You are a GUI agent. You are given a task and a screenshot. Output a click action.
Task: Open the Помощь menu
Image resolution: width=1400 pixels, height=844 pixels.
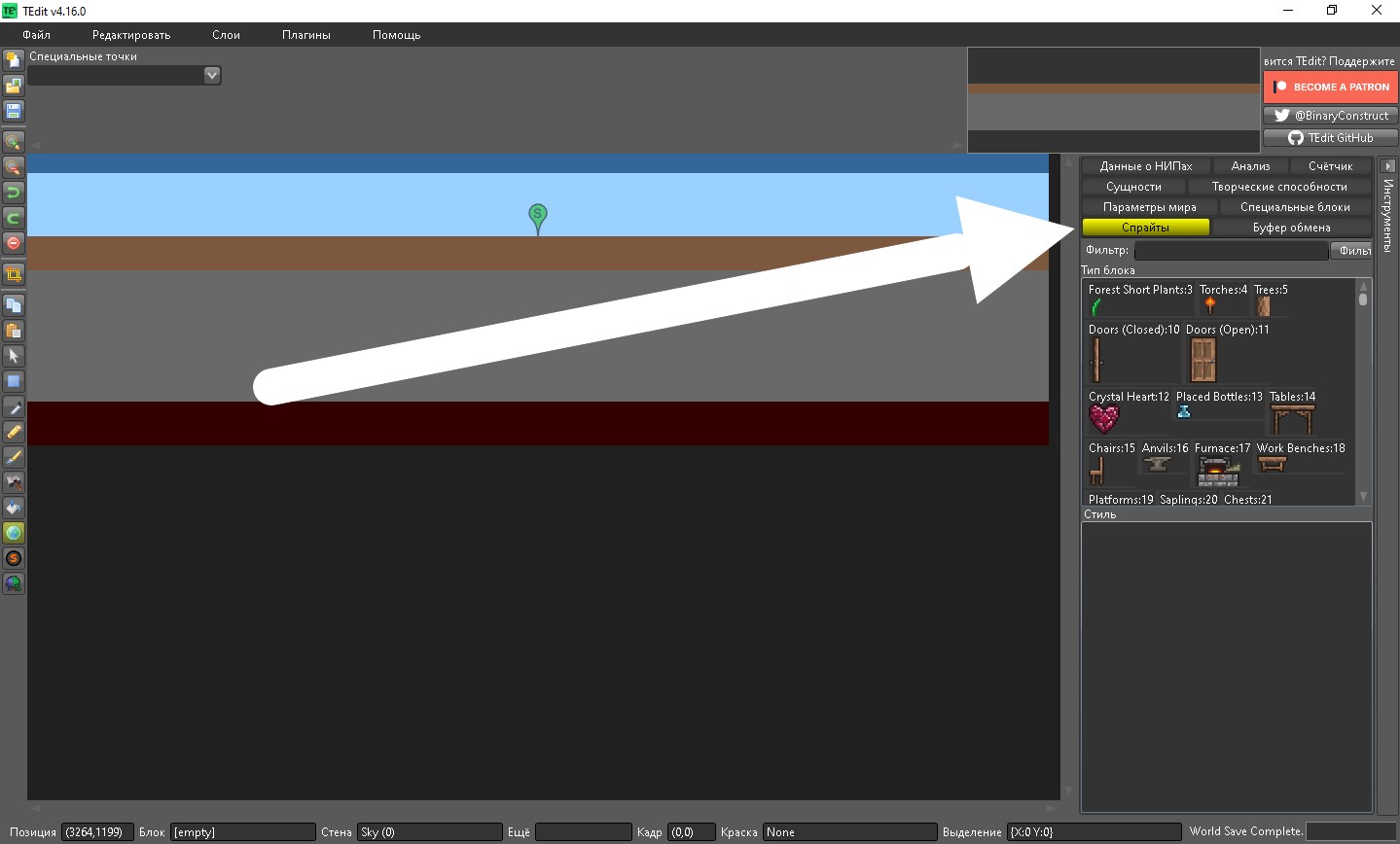(397, 35)
